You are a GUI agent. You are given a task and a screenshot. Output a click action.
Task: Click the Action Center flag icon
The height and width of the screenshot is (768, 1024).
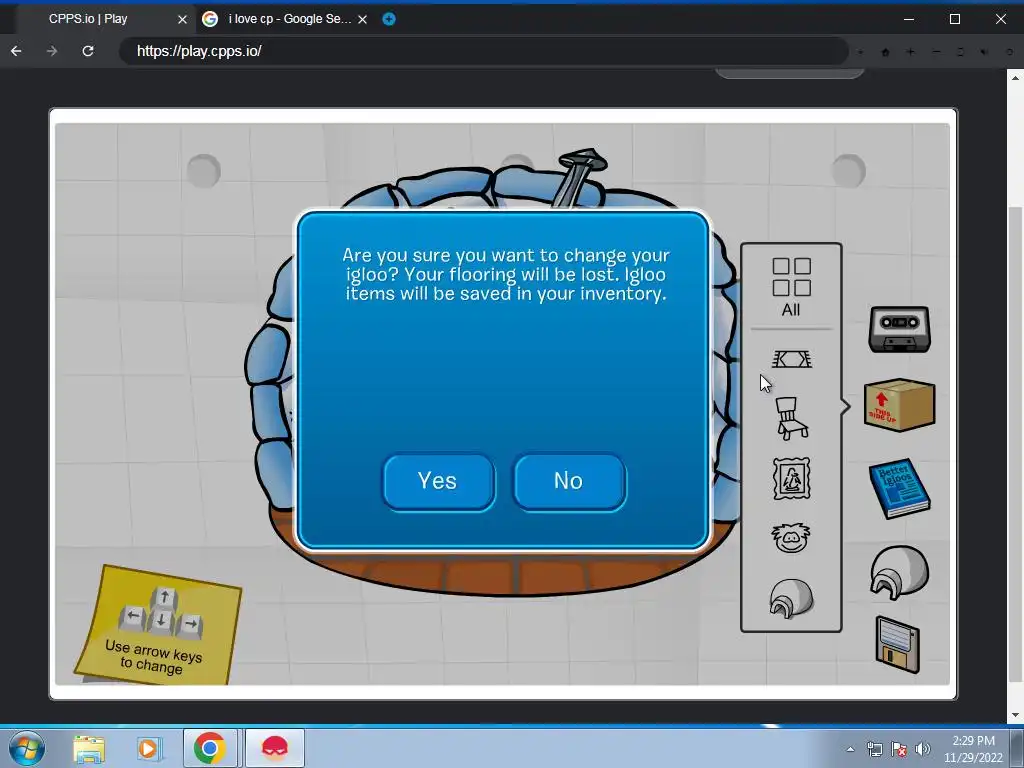pos(899,749)
